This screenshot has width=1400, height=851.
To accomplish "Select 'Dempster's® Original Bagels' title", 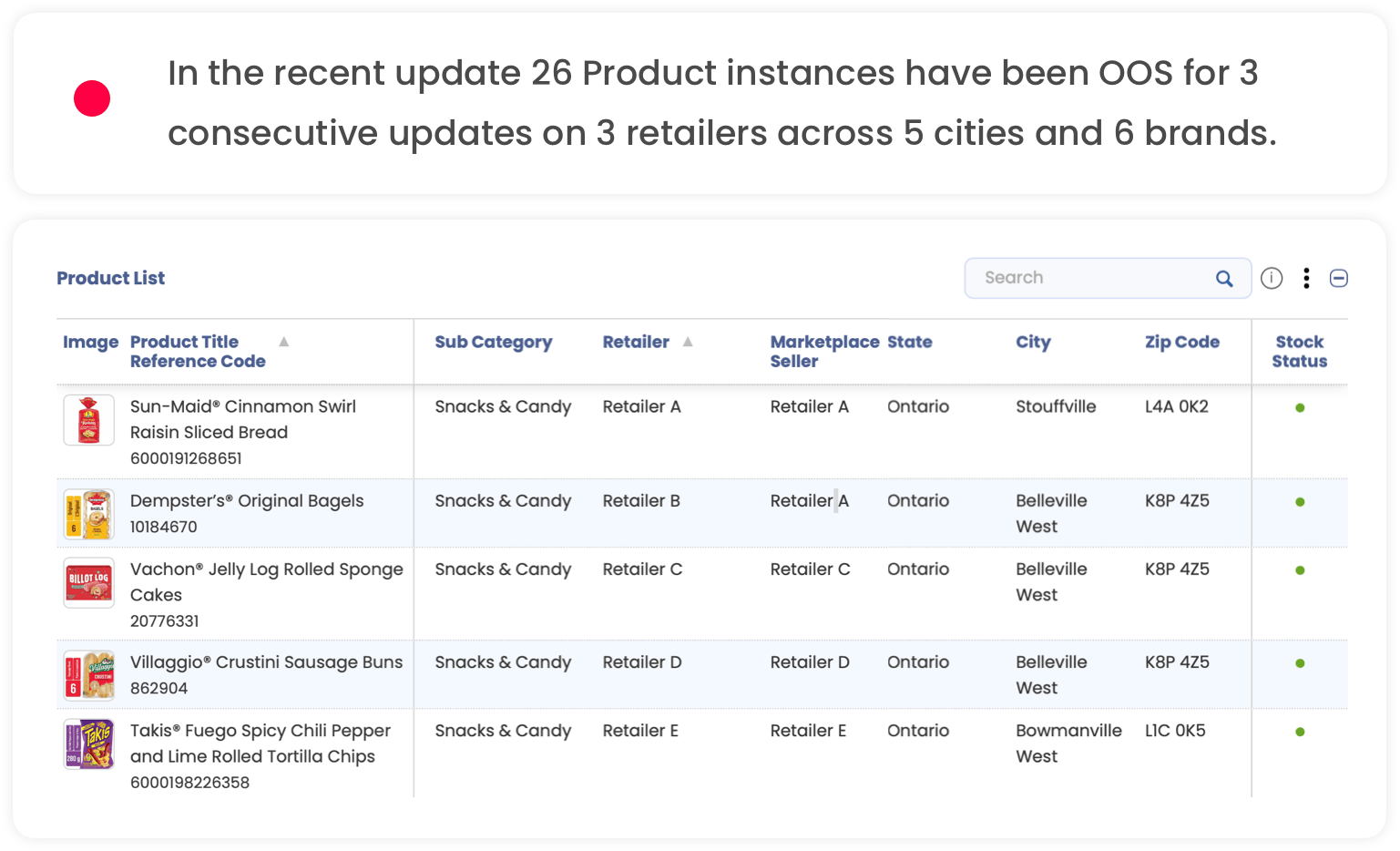I will coord(247,501).
